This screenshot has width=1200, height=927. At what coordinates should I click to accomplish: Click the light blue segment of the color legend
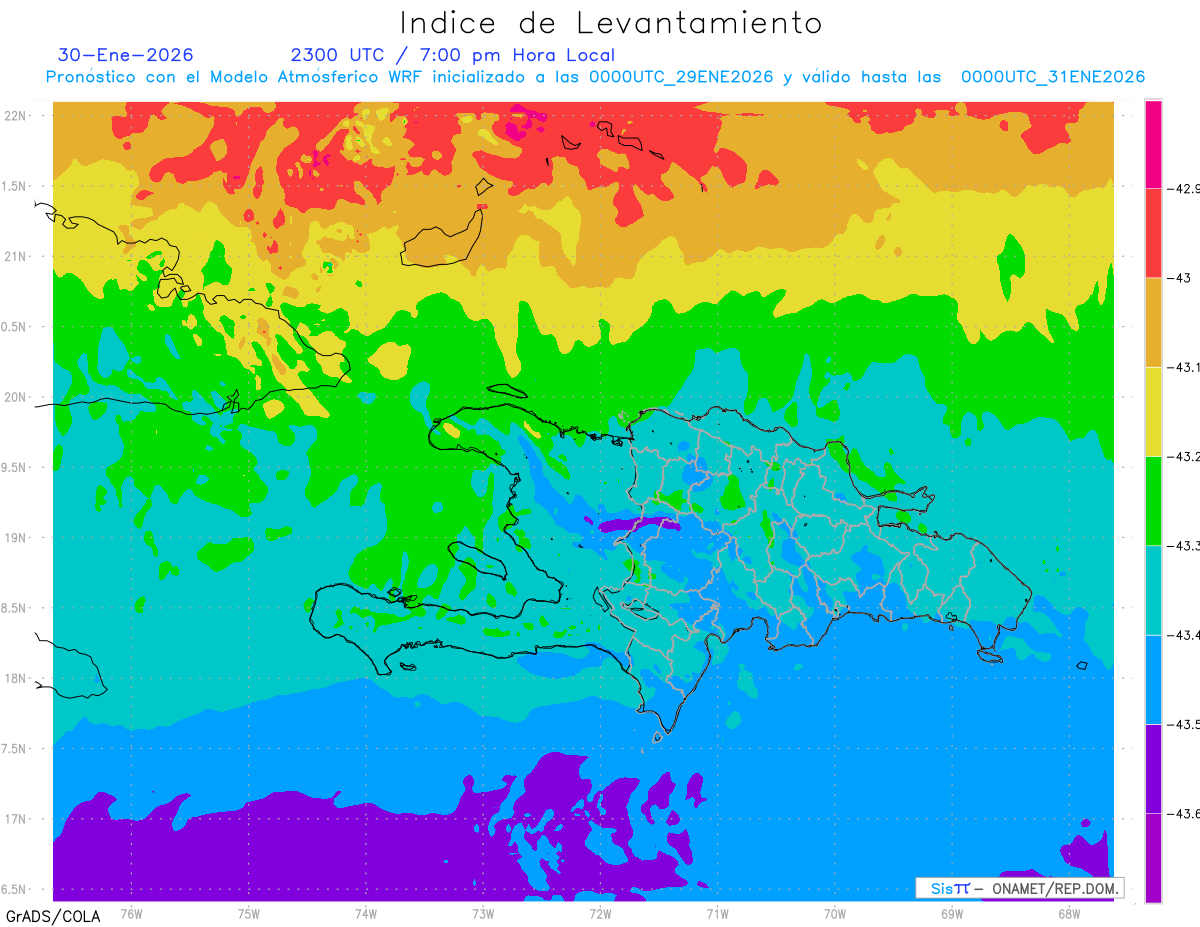coord(1153,679)
